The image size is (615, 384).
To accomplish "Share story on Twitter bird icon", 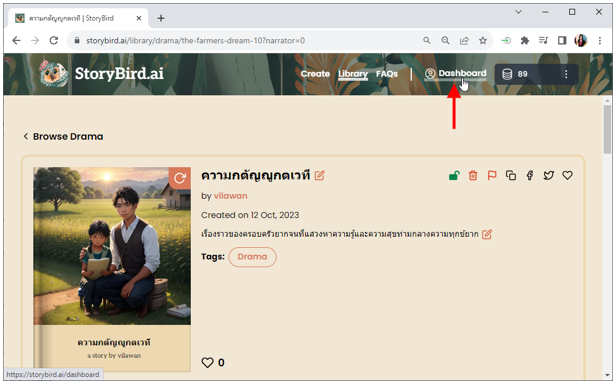I will (548, 175).
